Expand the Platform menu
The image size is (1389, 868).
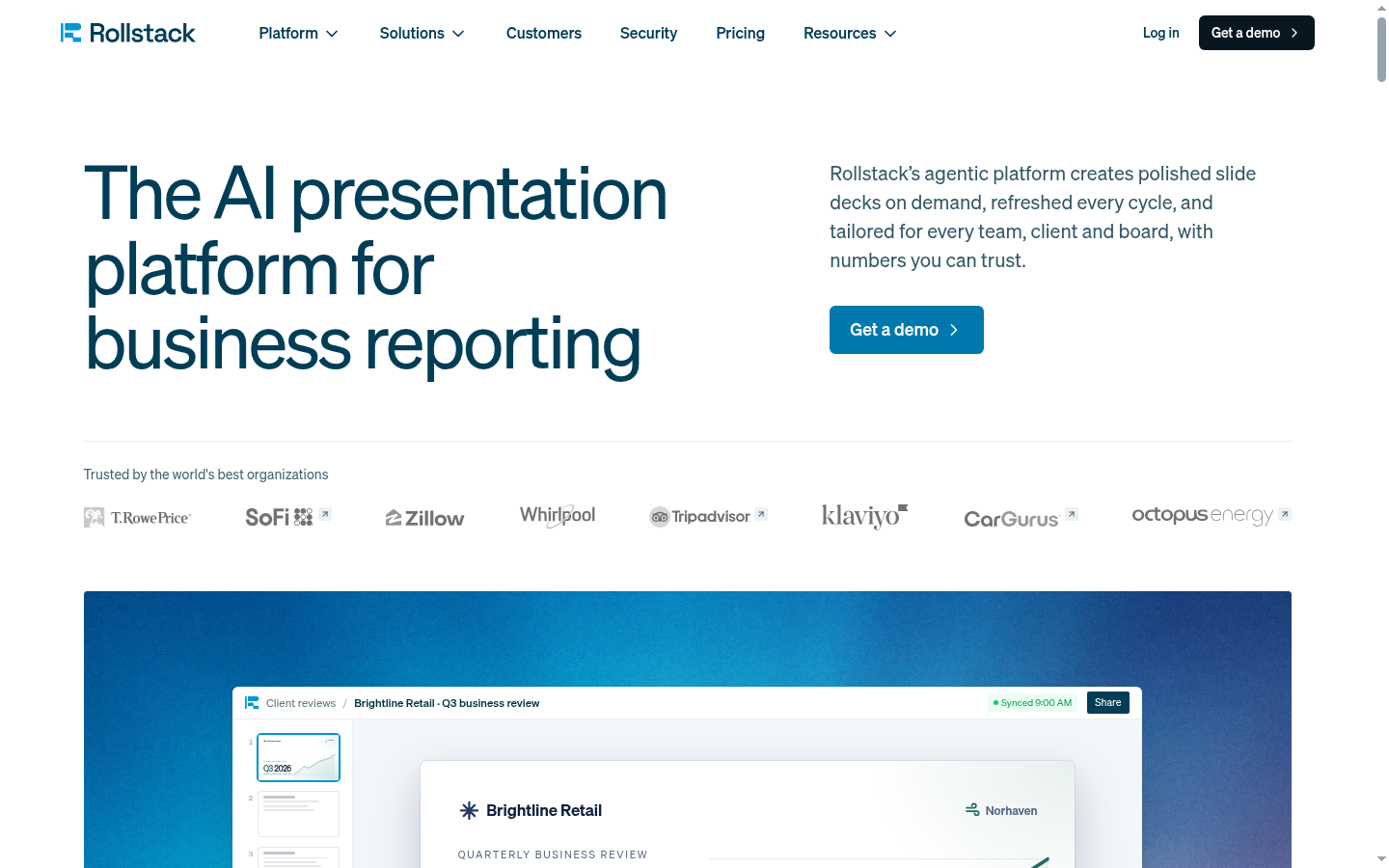click(x=299, y=33)
